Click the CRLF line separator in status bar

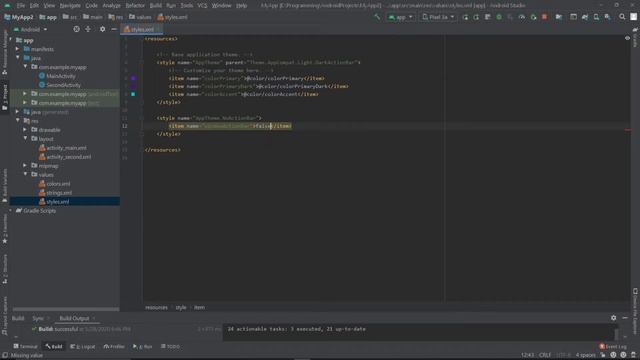pyautogui.click(x=545, y=355)
